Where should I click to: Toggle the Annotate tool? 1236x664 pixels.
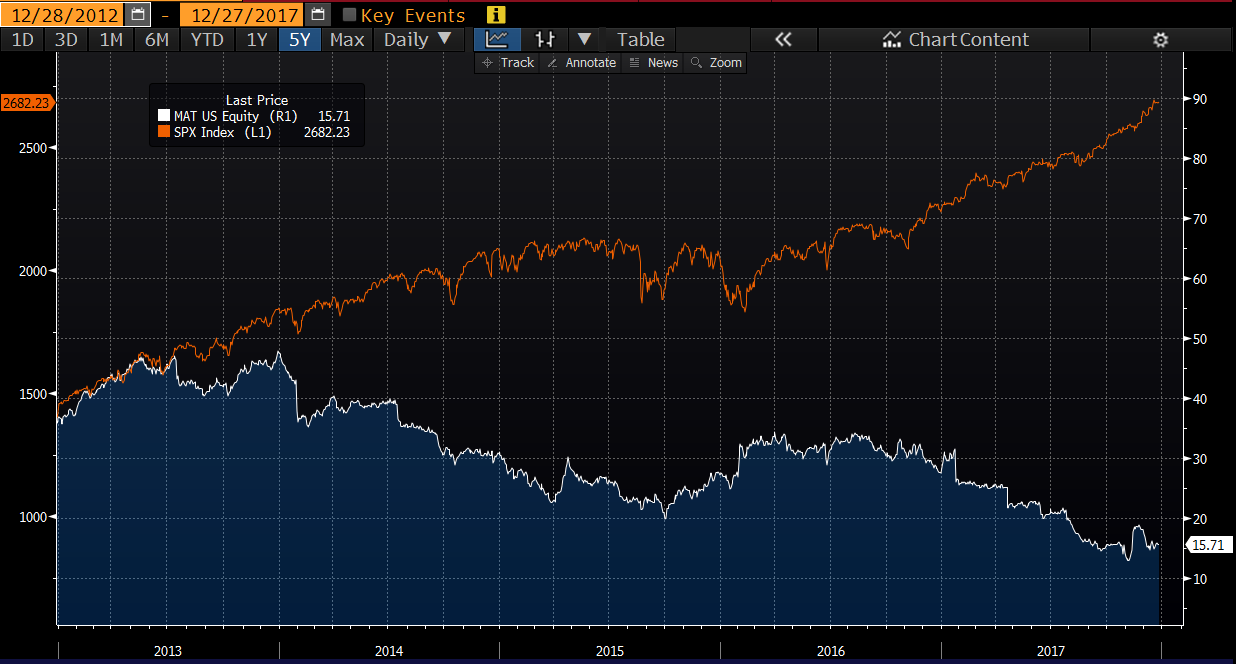pyautogui.click(x=582, y=62)
